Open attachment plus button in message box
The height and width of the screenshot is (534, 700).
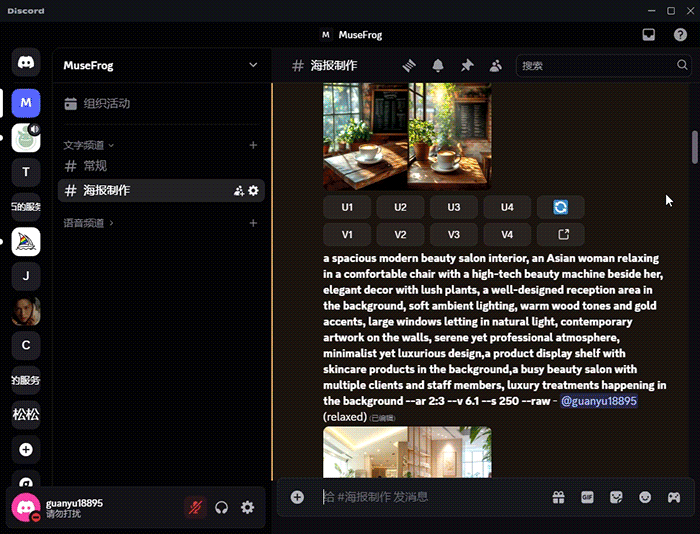point(297,497)
